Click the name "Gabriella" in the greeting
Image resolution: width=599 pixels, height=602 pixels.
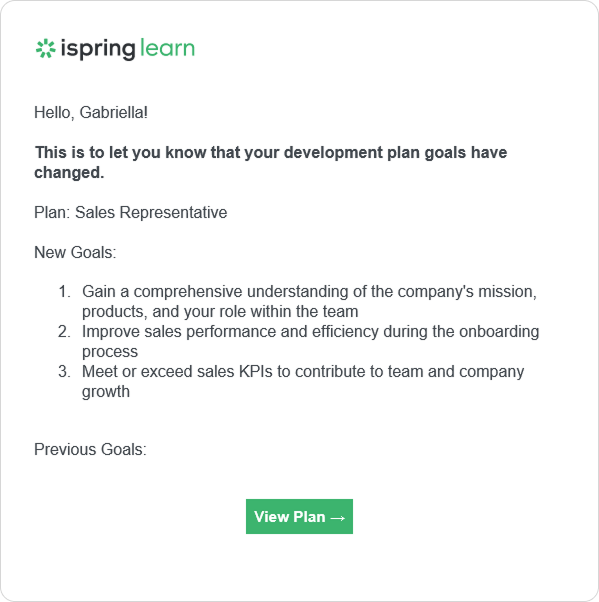coord(112,112)
